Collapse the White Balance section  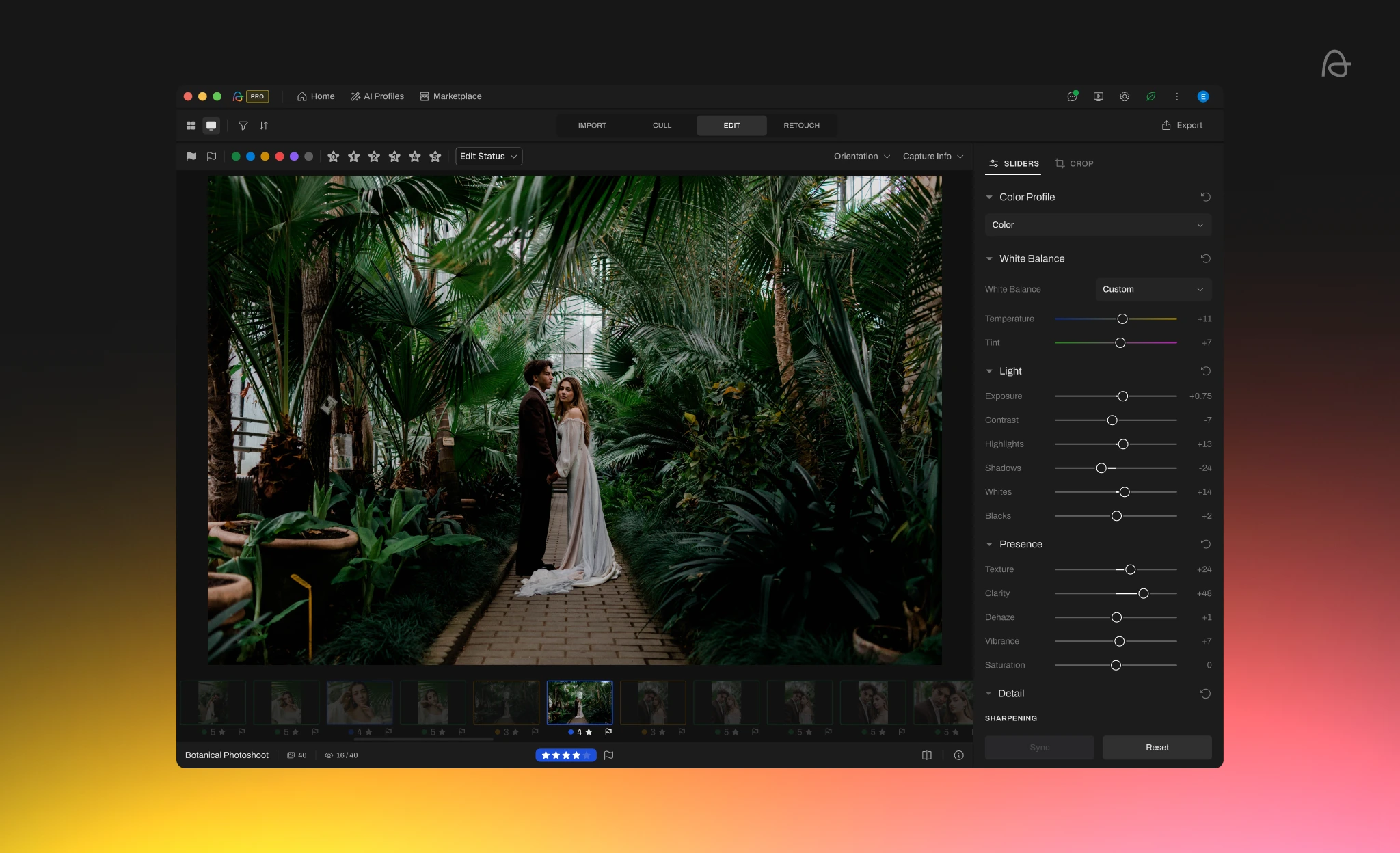tap(991, 258)
